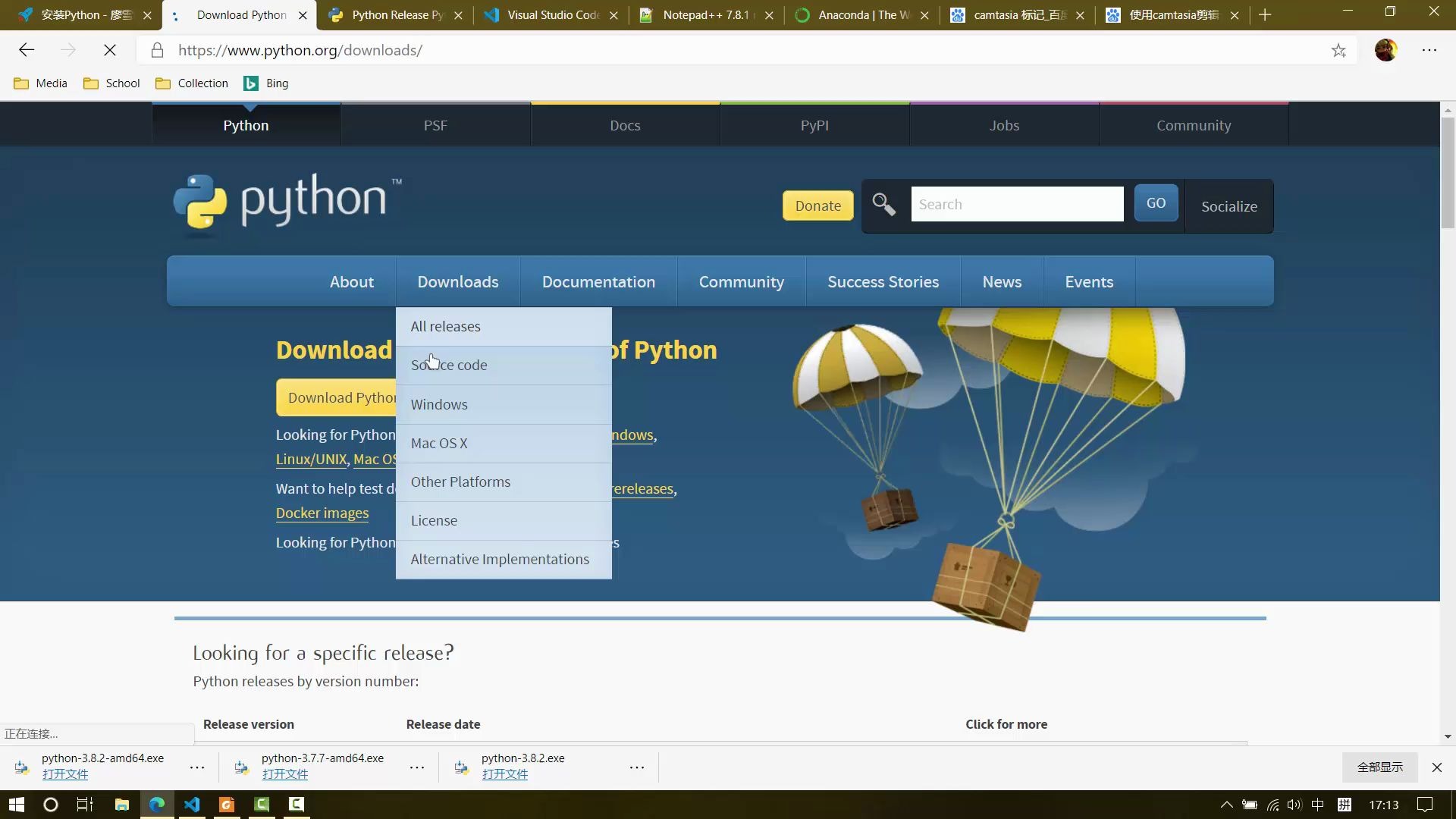Click the browser back navigation arrow
Screen dimensions: 1456x819
26,50
